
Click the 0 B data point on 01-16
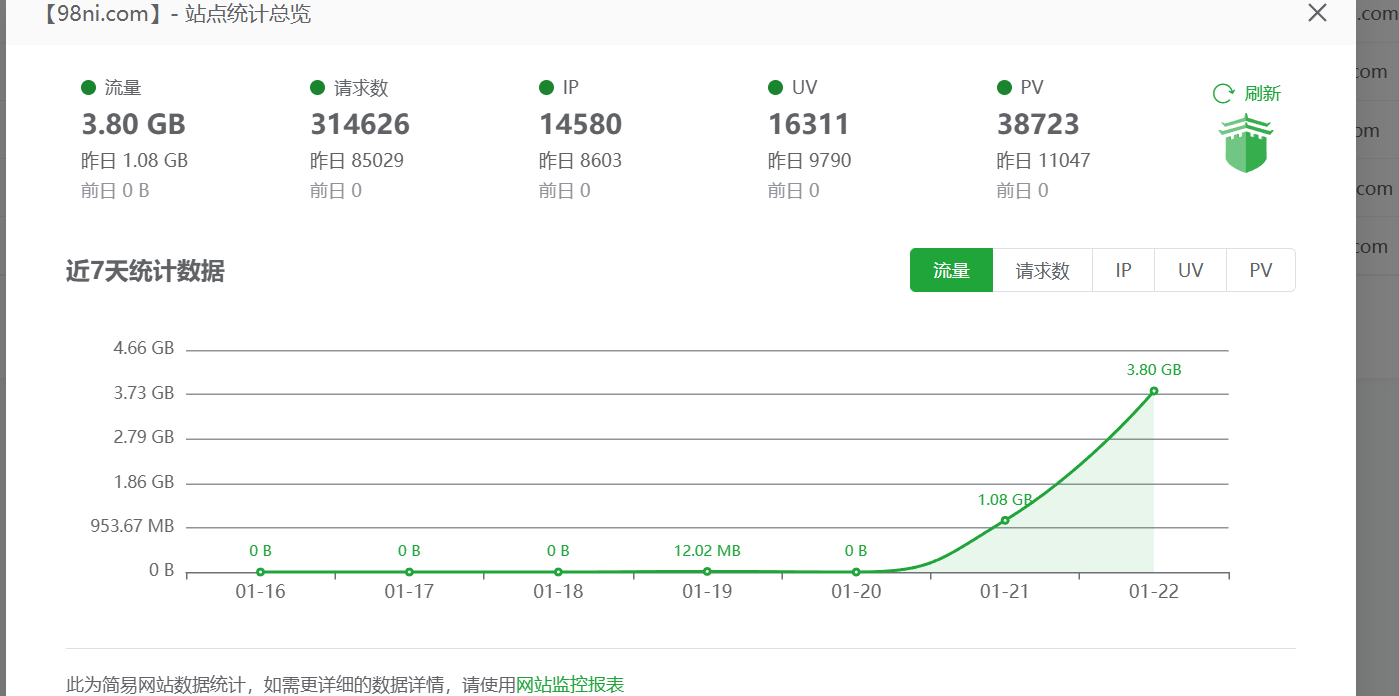260,570
